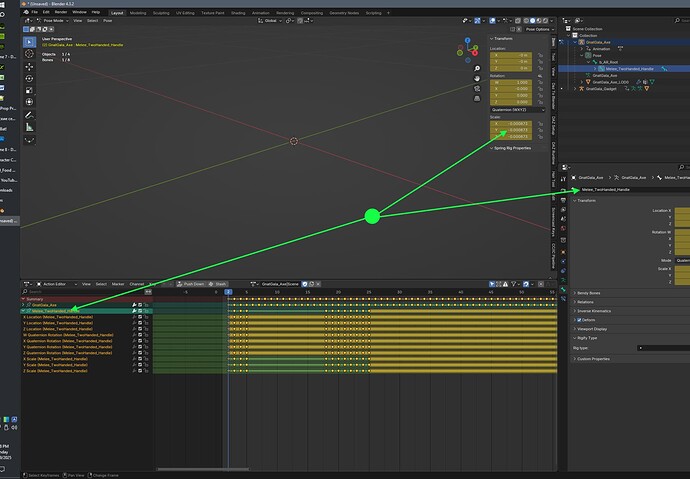Click the Push Down button
This screenshot has height=479, width=690.
(x=191, y=284)
